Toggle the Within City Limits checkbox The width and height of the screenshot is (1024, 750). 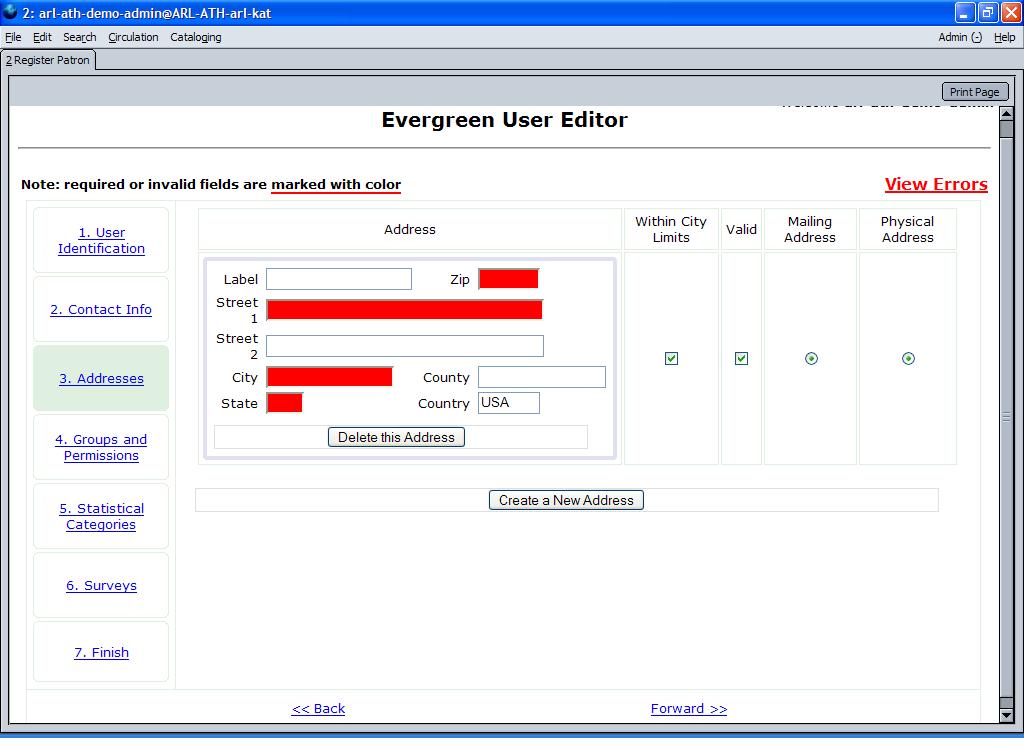tap(671, 358)
